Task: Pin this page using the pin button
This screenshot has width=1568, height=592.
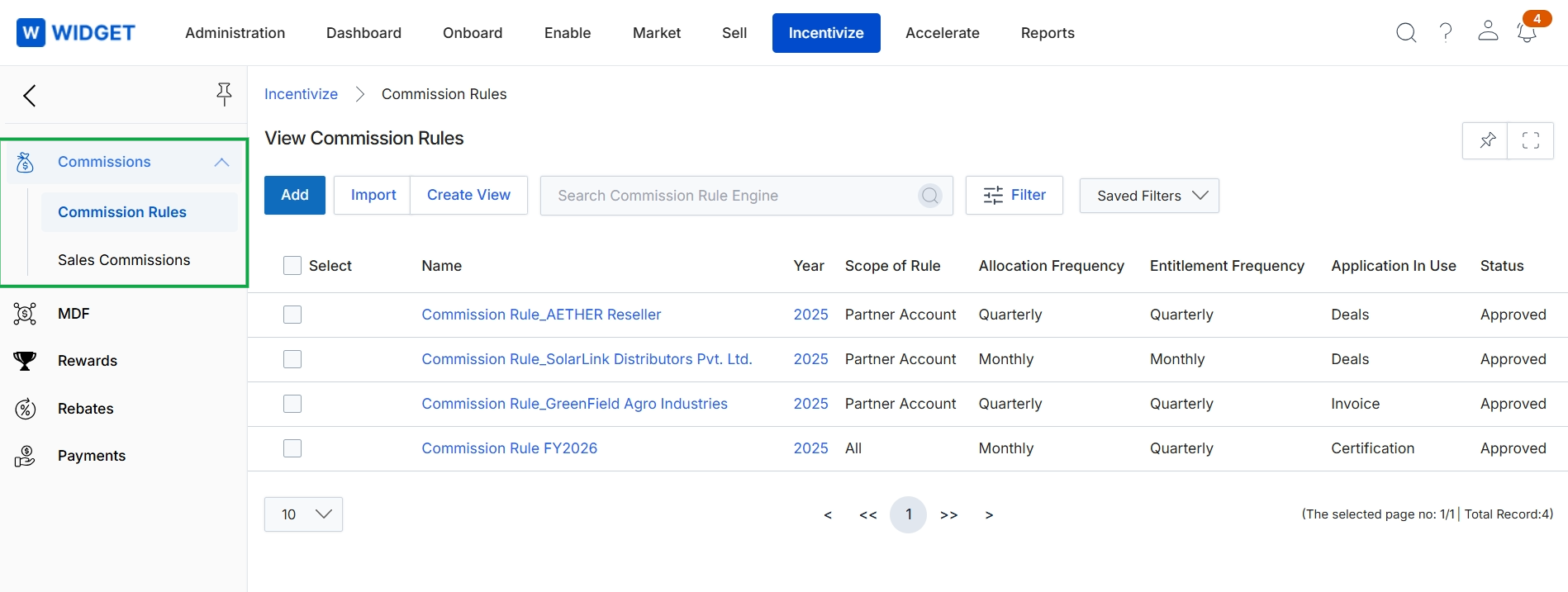Action: (x=1485, y=140)
